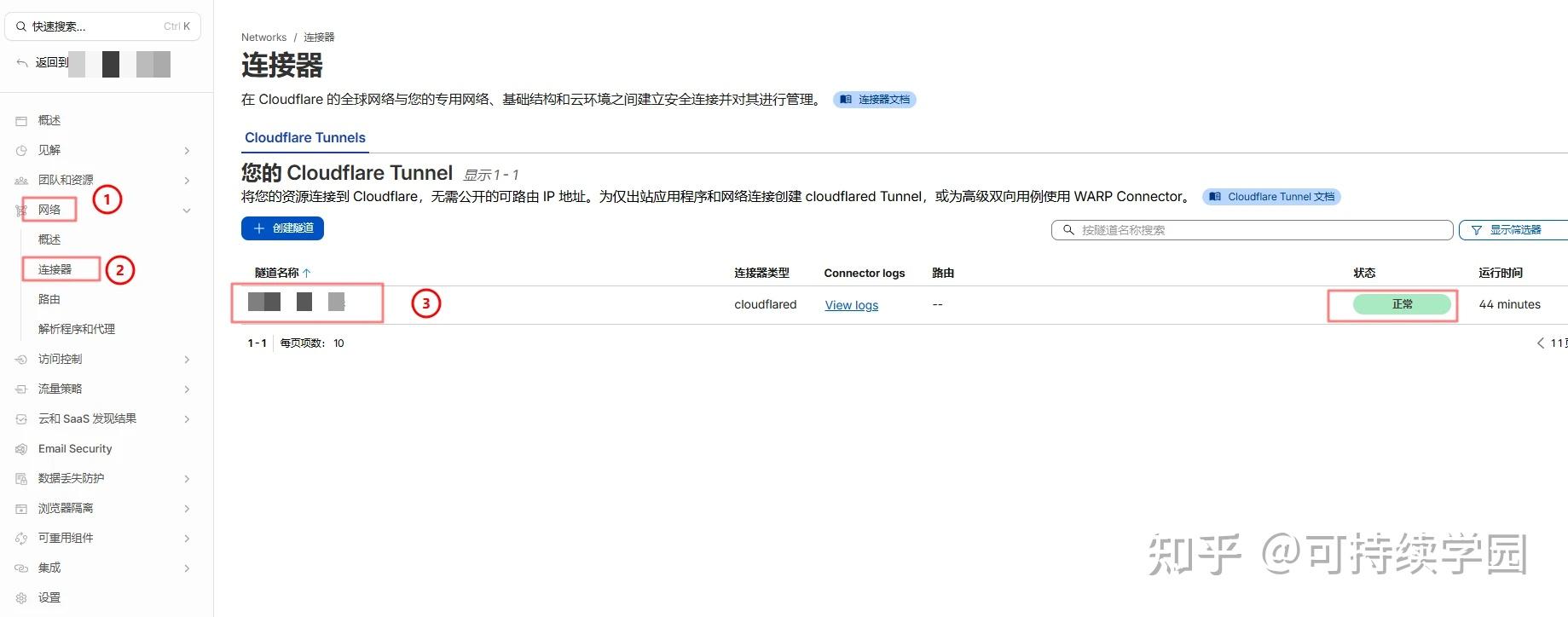Click the back arrow icon next to 返回到

pyautogui.click(x=22, y=63)
